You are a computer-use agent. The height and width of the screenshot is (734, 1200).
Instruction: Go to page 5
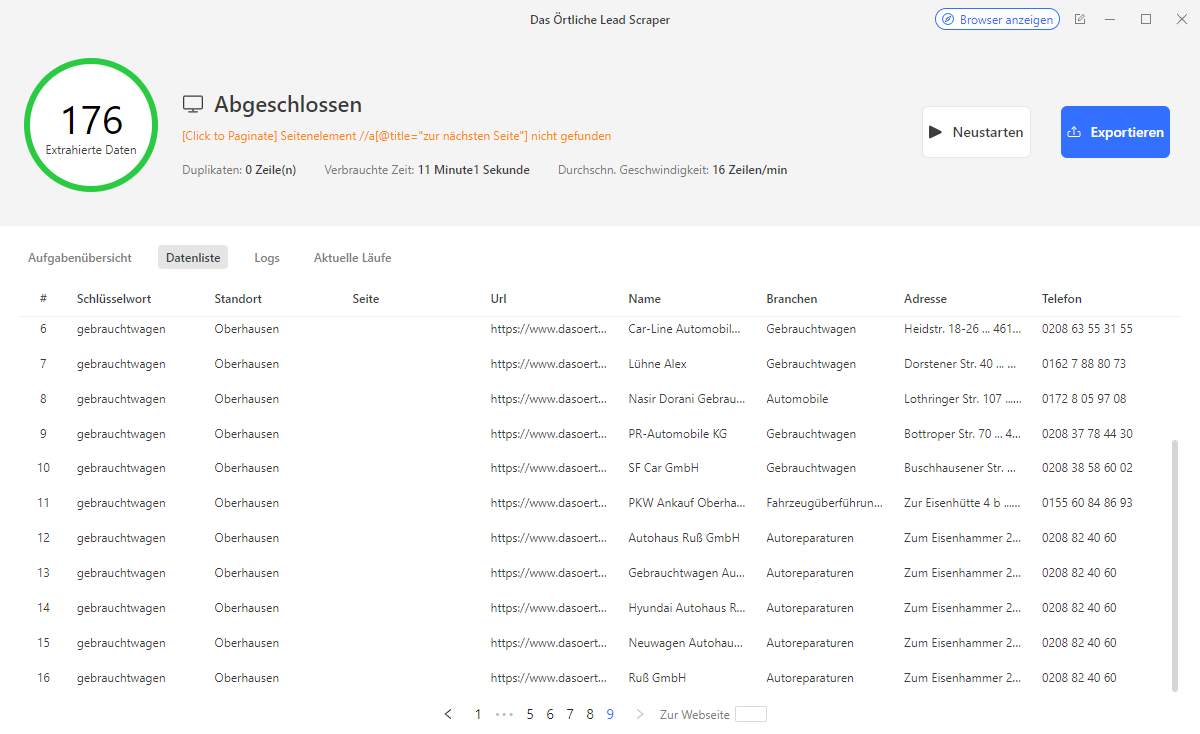530,714
